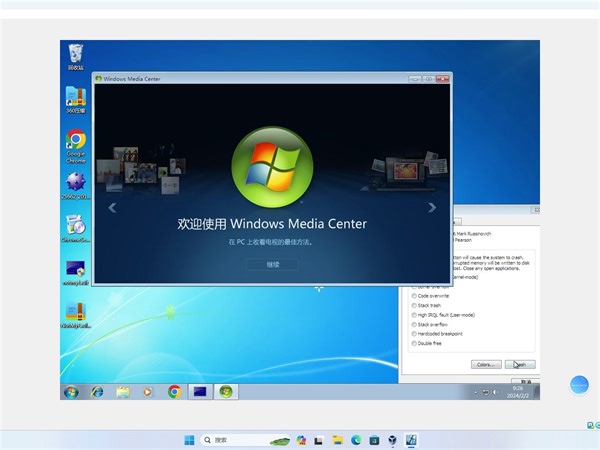600x450 pixels.
Task: Open Chrome from the Windows 7 taskbar
Action: pyautogui.click(x=174, y=392)
